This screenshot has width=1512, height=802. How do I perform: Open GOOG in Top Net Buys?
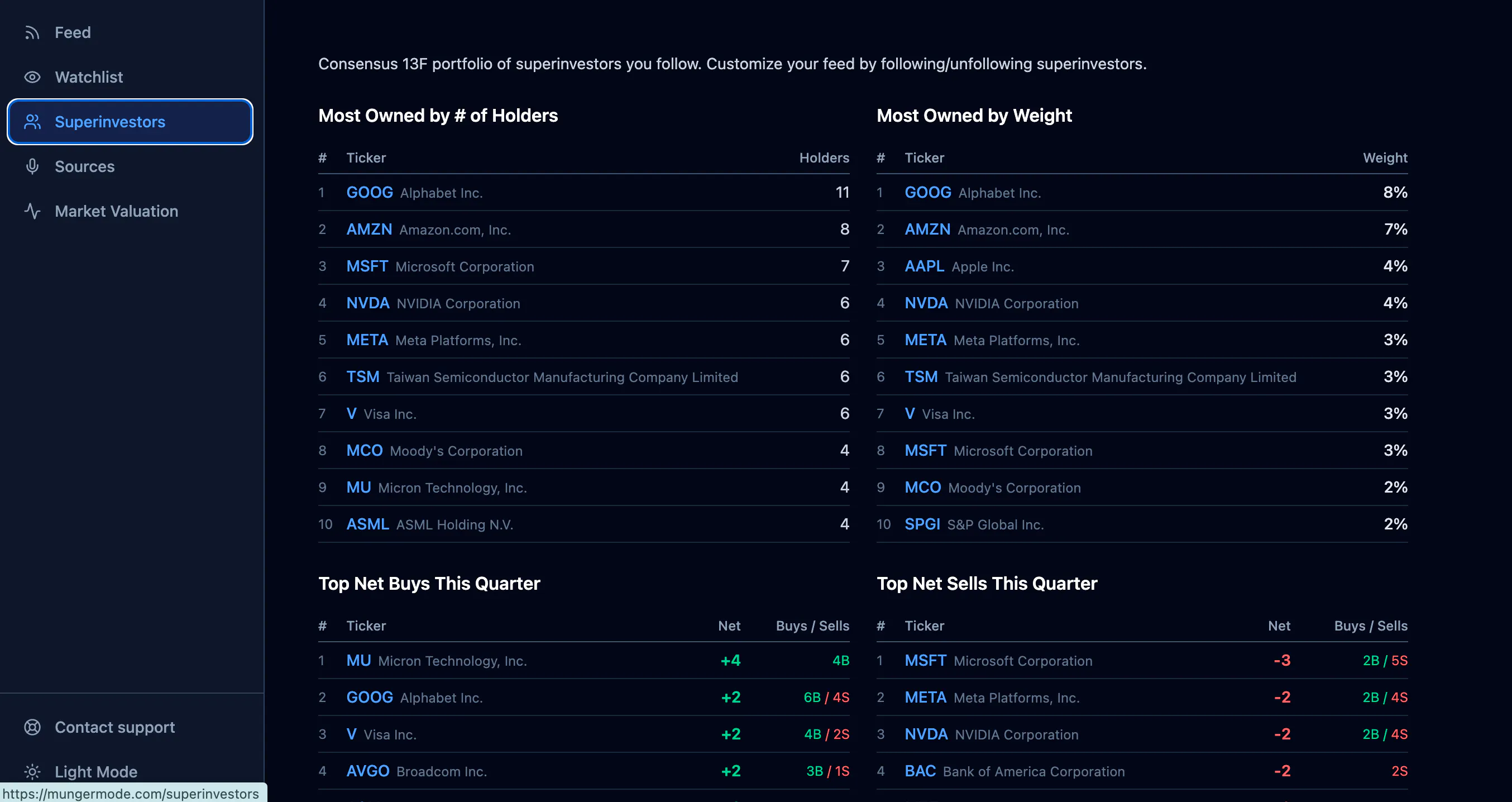click(369, 698)
